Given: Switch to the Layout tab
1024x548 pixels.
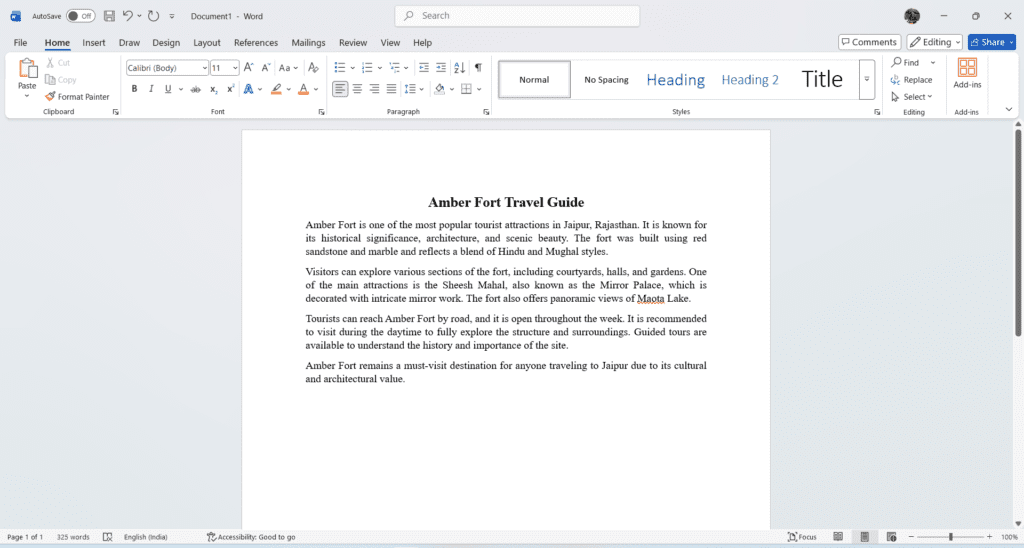Looking at the screenshot, I should click(x=206, y=42).
